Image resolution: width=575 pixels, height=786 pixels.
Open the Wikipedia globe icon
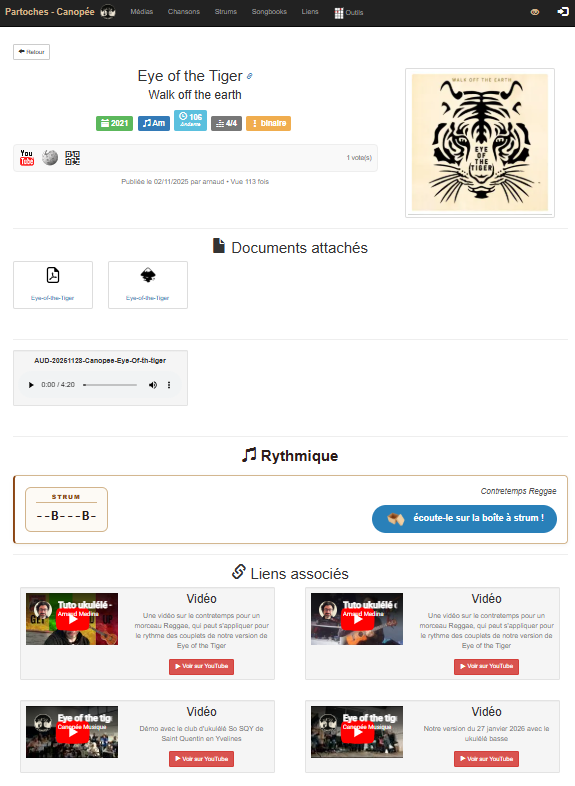coord(50,158)
